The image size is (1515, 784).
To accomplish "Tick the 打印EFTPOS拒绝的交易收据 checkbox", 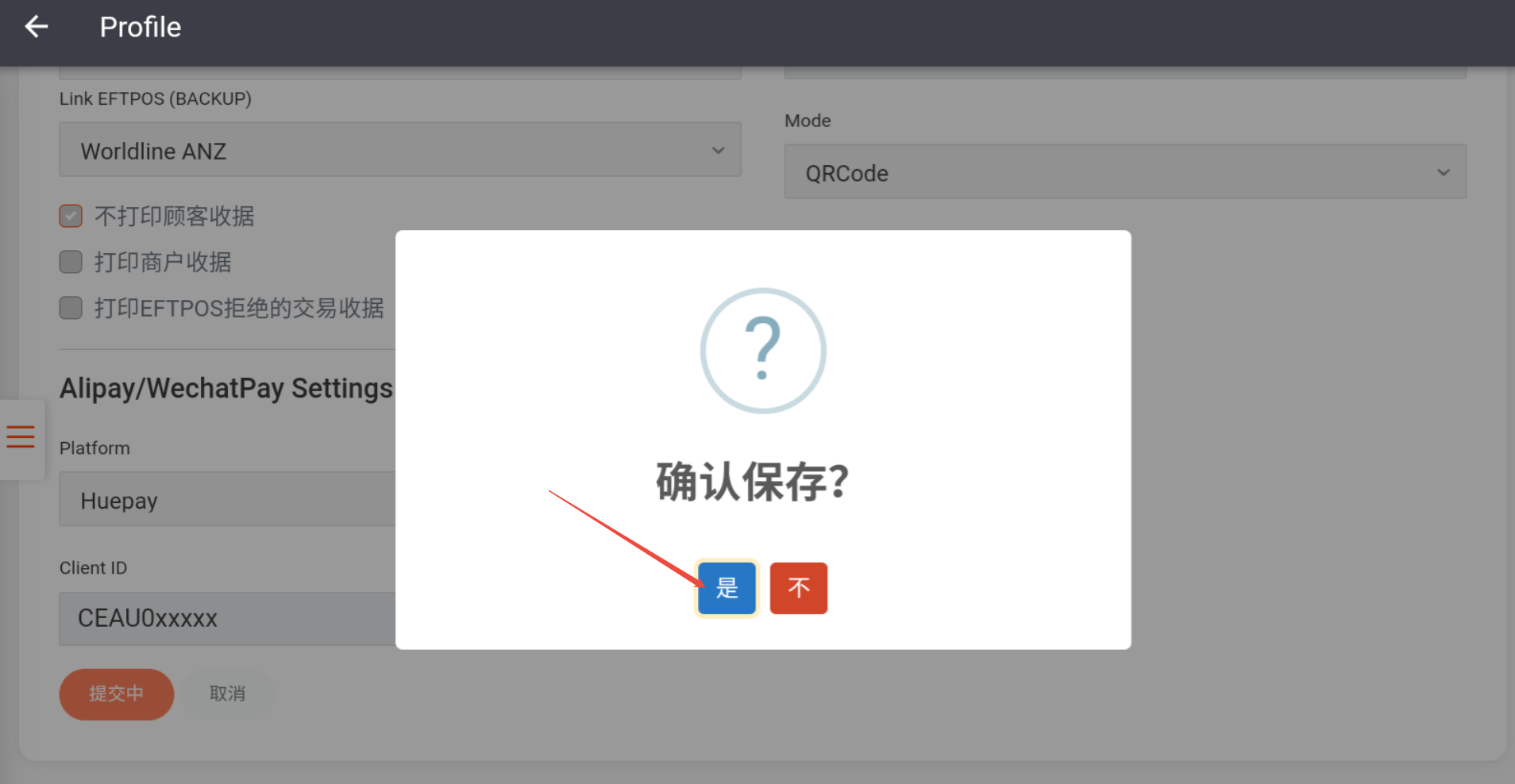I will point(71,308).
